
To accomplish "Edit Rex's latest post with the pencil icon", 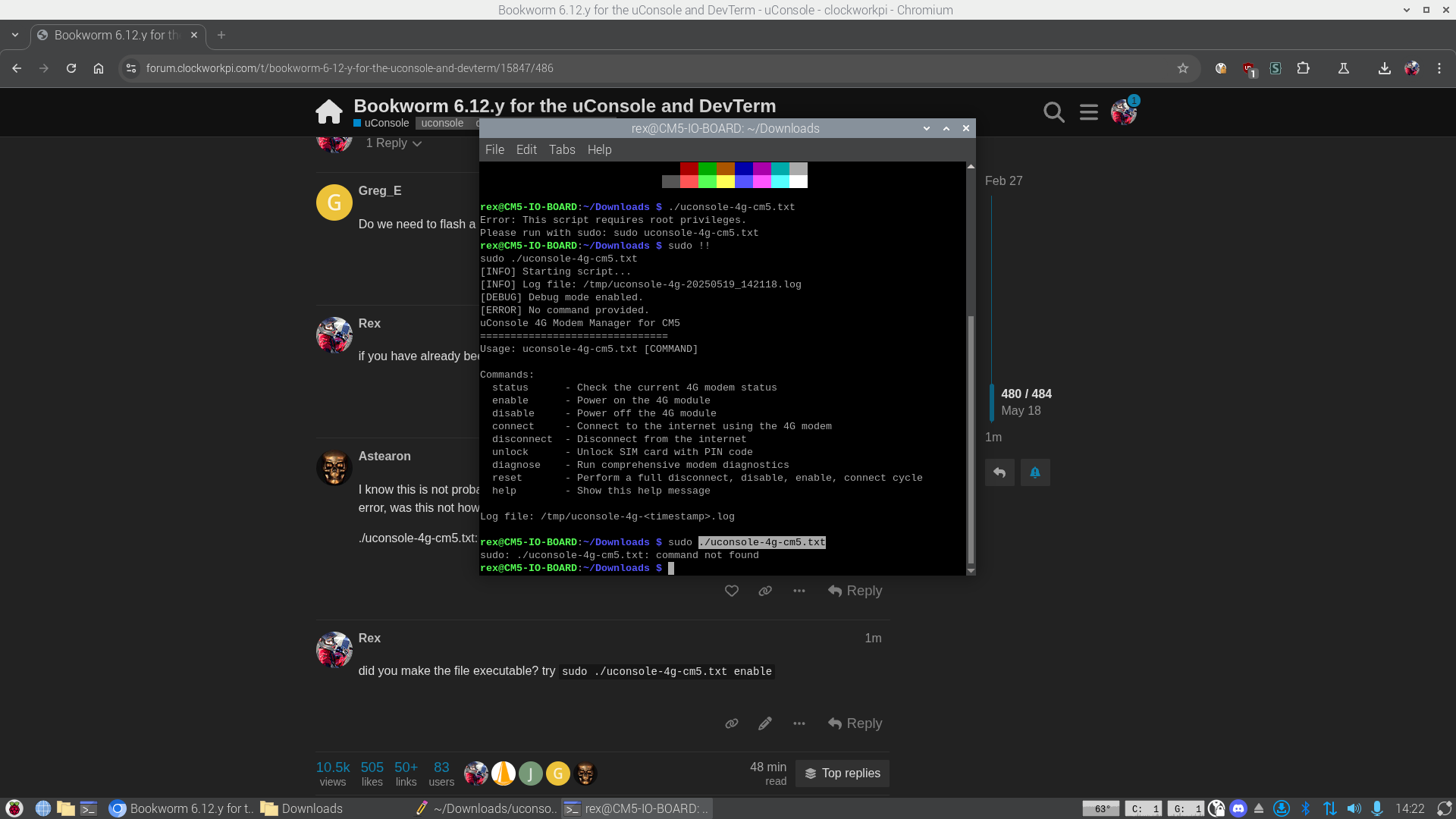I will (765, 723).
